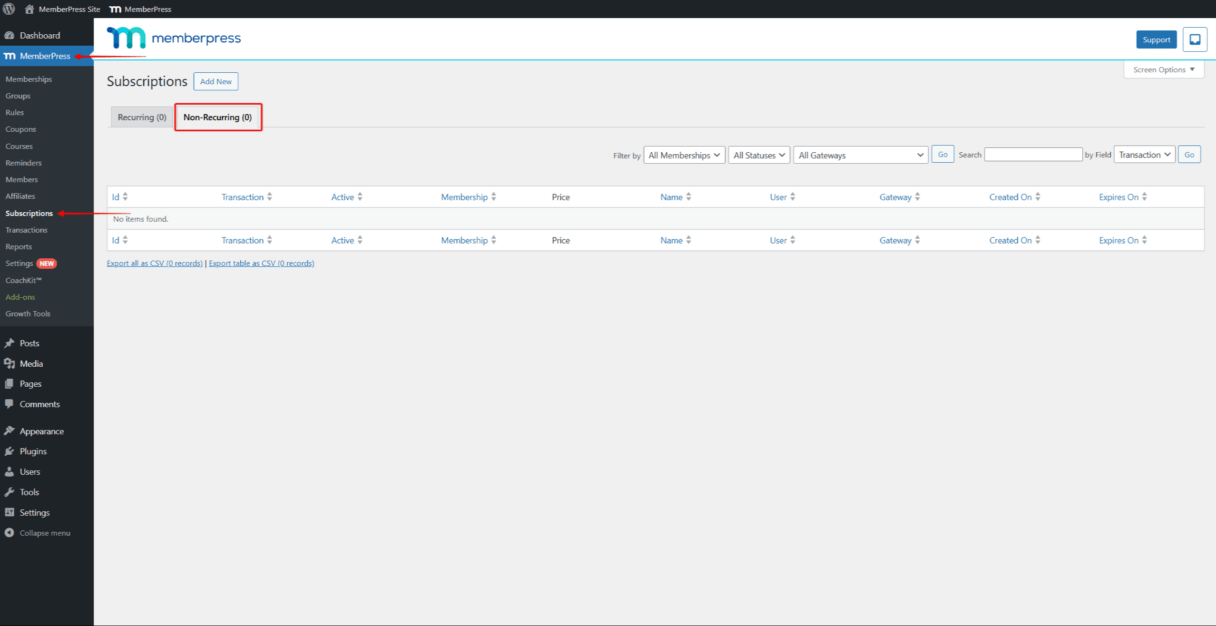Open Rules in MemberPress submenu

coord(15,113)
